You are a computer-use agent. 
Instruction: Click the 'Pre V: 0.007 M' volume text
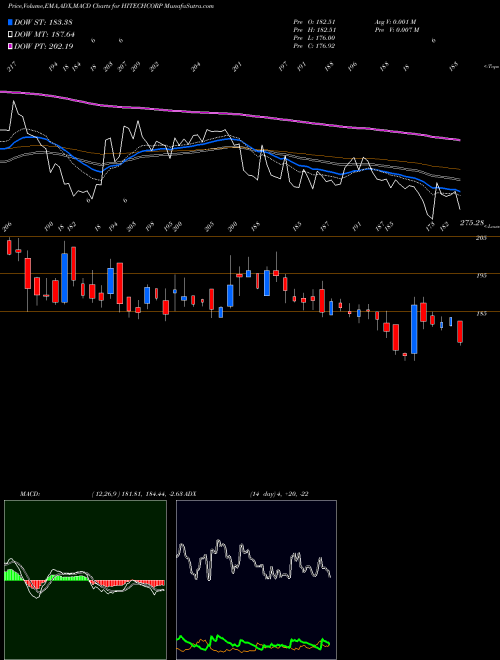tap(396, 30)
